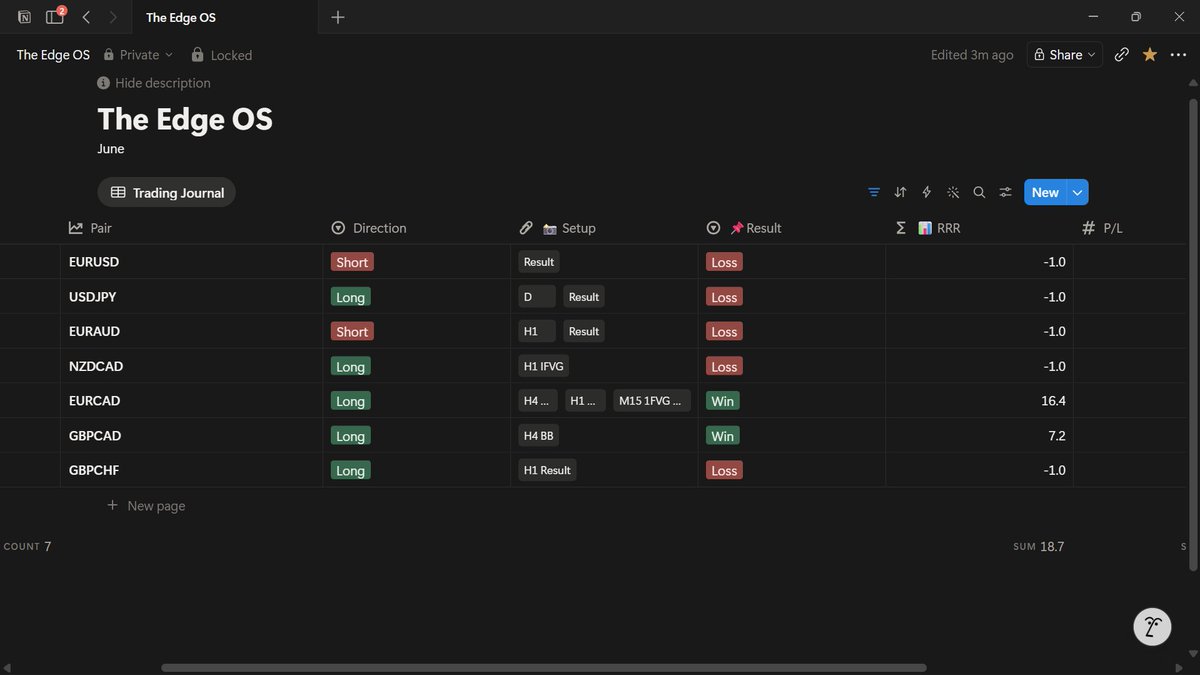Open the Notion app icon menu
This screenshot has width=1200, height=675.
click(24, 17)
